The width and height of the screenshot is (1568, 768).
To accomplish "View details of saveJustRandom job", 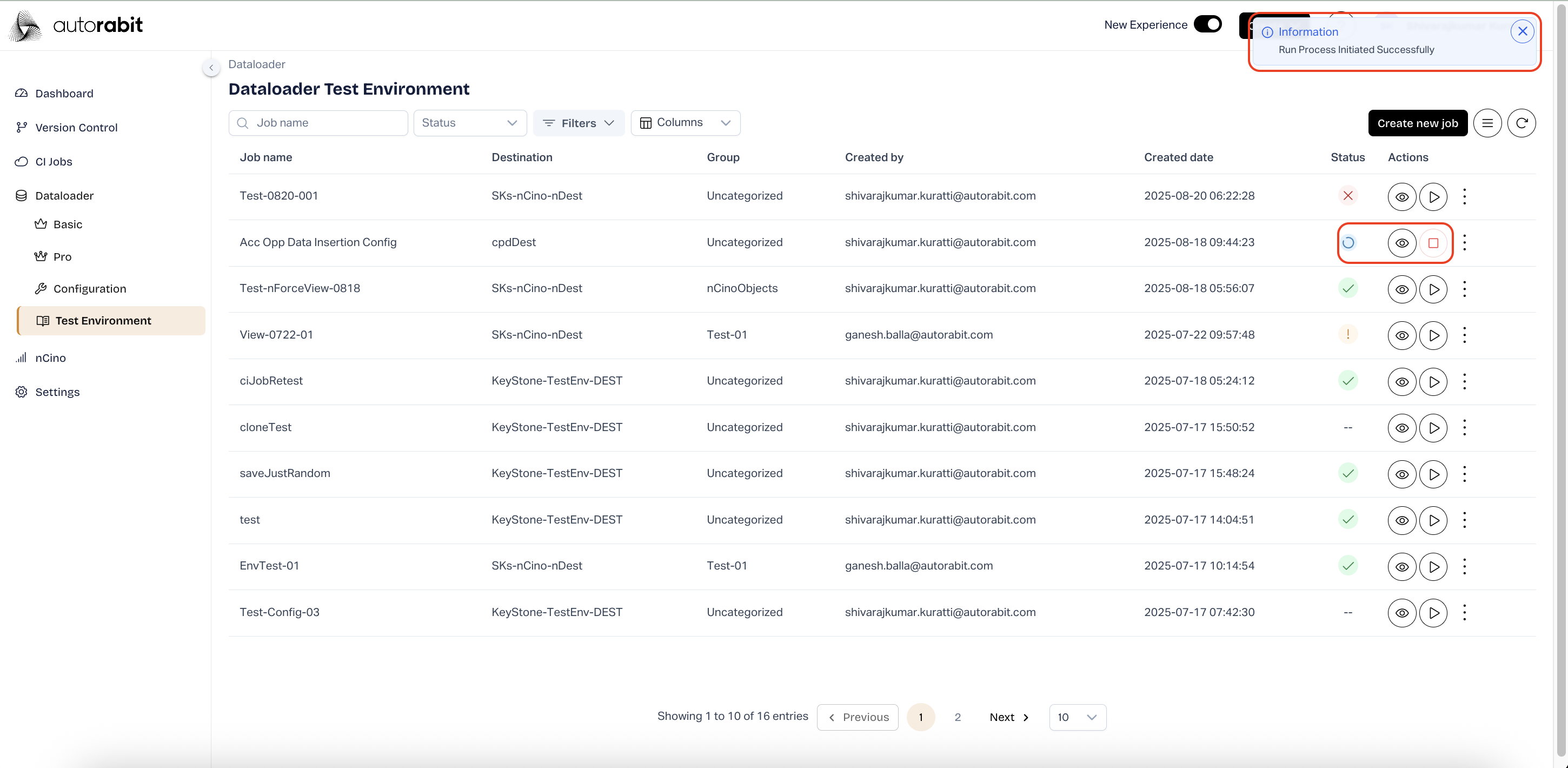I will click(1401, 474).
